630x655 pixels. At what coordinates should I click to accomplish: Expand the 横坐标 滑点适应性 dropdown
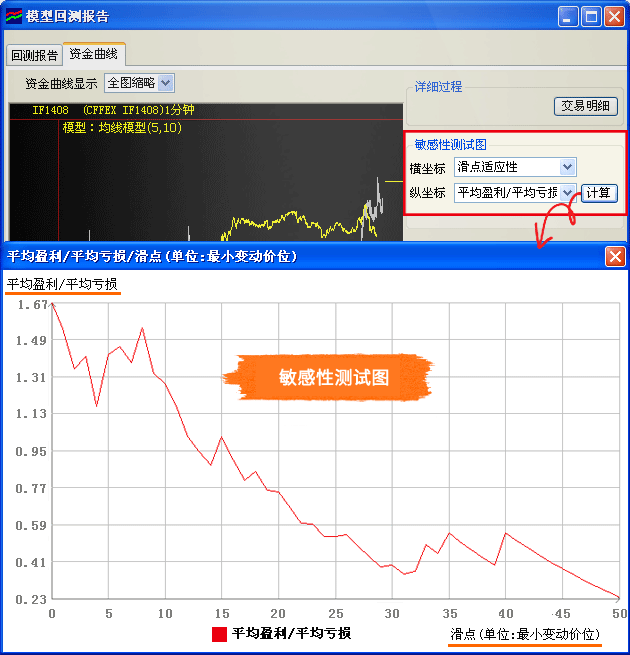(x=567, y=167)
